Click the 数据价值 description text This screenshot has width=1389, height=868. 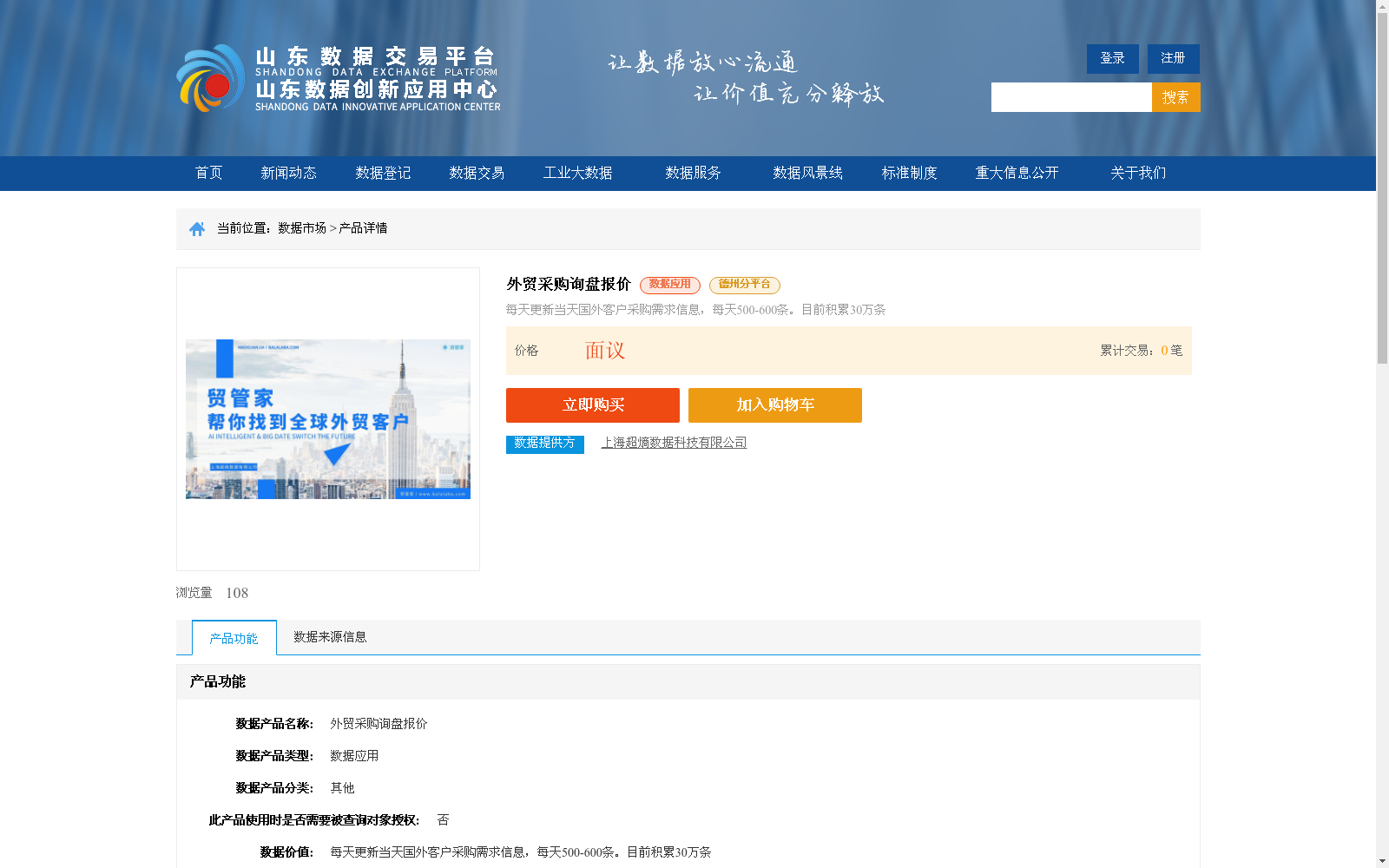click(520, 852)
